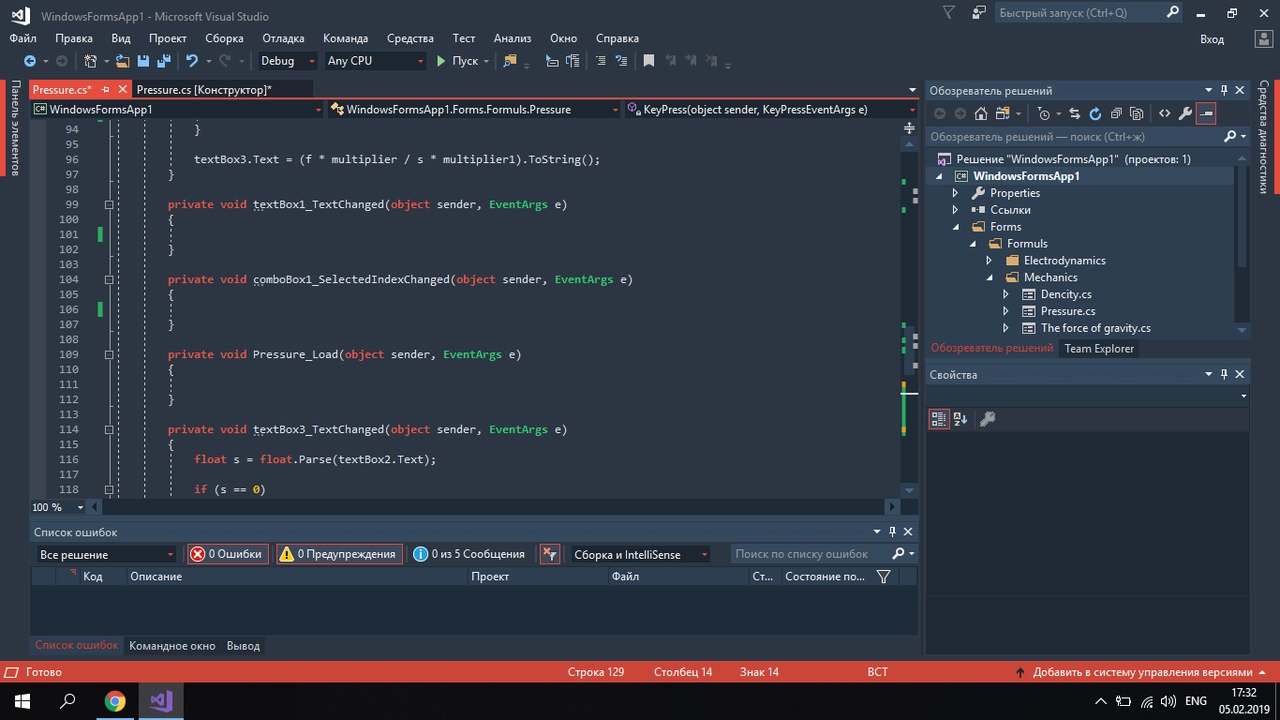Open the Все решение scope dropdown

[x=105, y=554]
